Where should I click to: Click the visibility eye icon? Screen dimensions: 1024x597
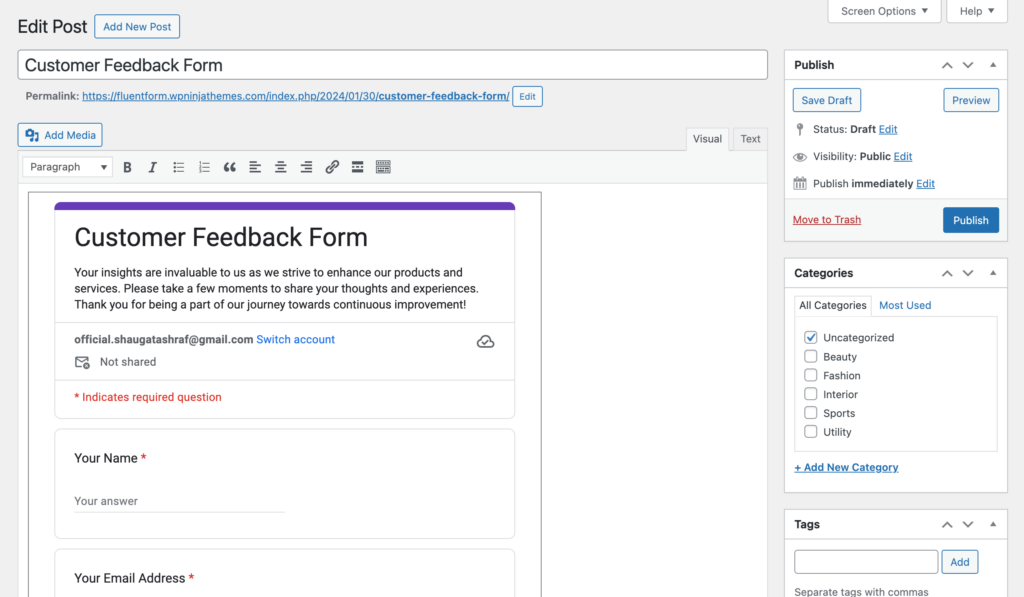click(800, 157)
